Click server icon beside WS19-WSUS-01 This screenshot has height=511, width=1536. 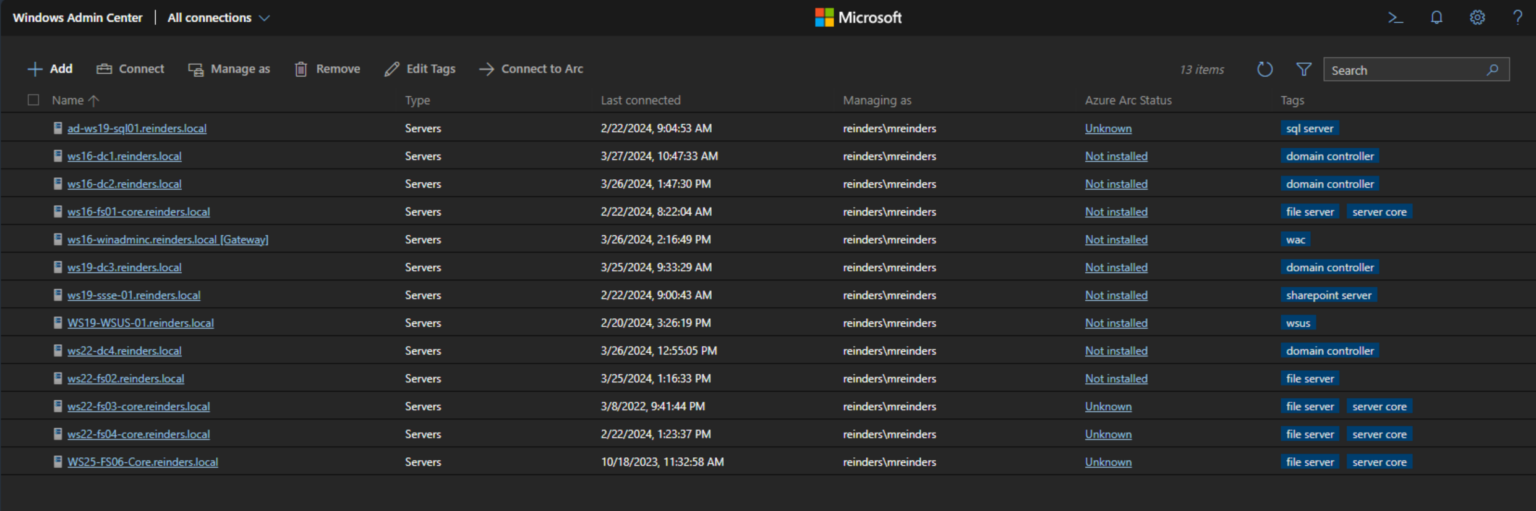(58, 323)
